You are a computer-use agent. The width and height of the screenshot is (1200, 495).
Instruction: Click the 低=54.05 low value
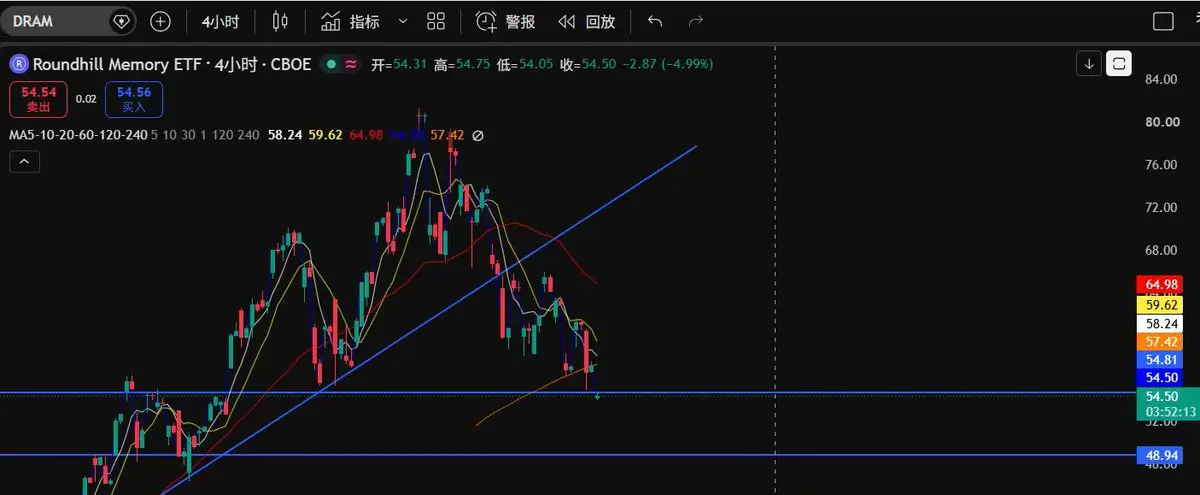pos(524,64)
